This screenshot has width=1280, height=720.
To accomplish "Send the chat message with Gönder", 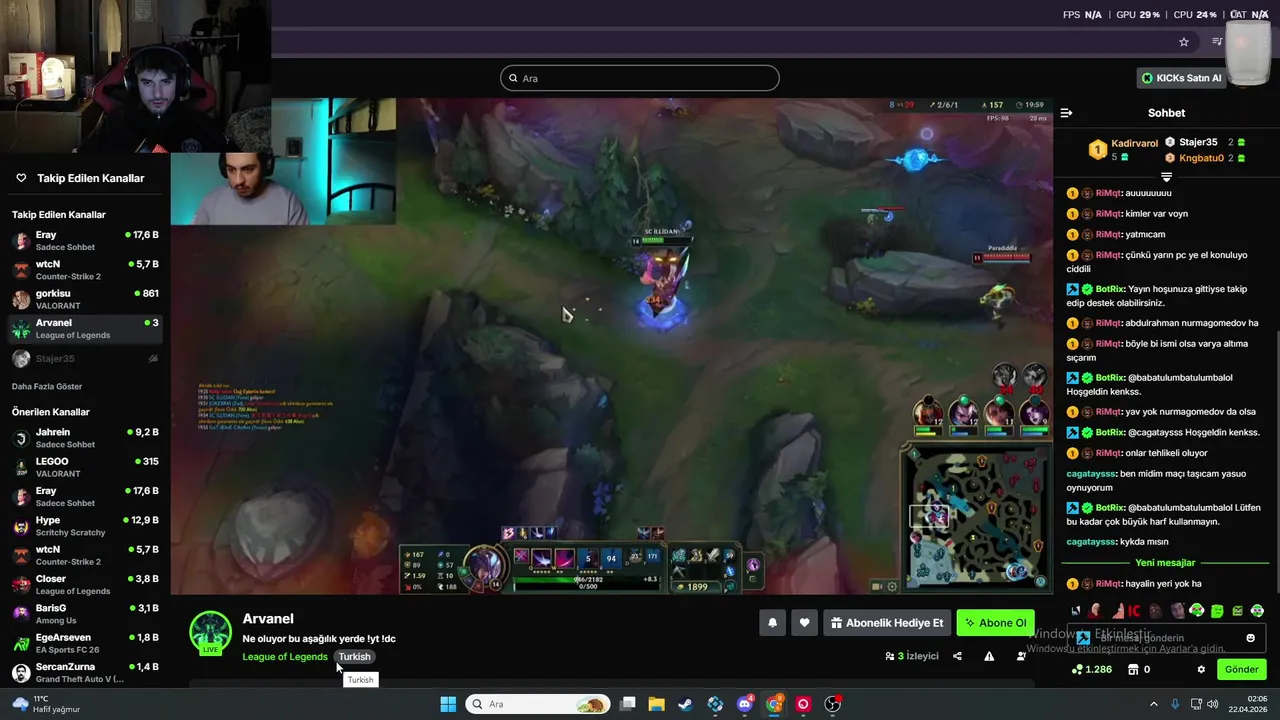I will click(x=1241, y=669).
